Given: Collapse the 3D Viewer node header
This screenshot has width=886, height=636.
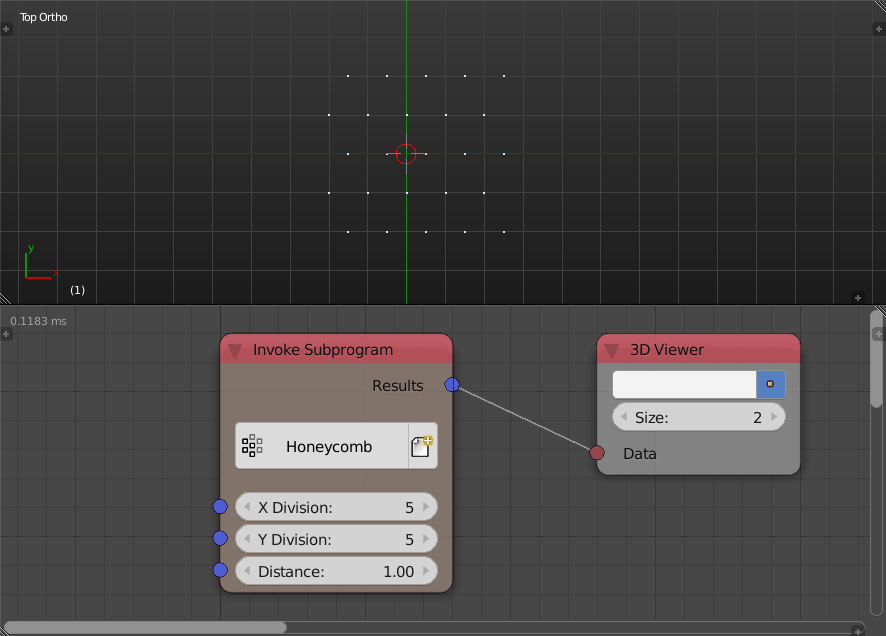Looking at the screenshot, I should (612, 349).
